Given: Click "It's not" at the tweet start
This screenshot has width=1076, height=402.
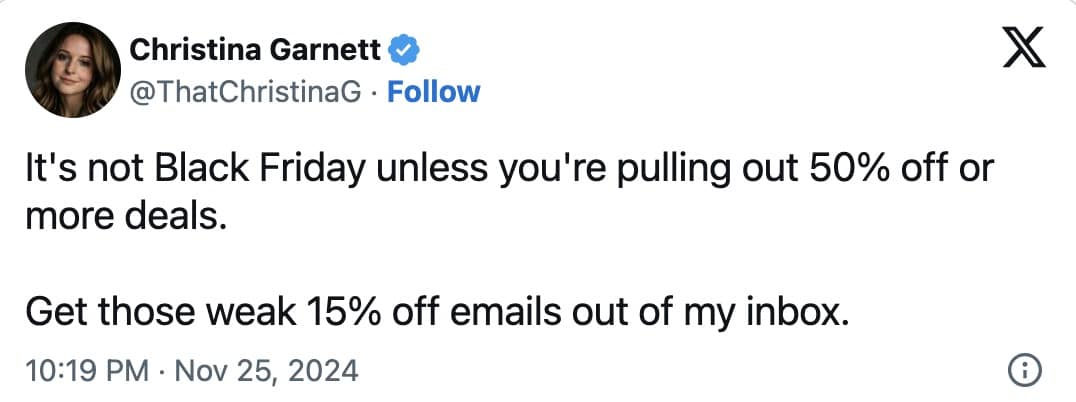Looking at the screenshot, I should click(72, 169).
